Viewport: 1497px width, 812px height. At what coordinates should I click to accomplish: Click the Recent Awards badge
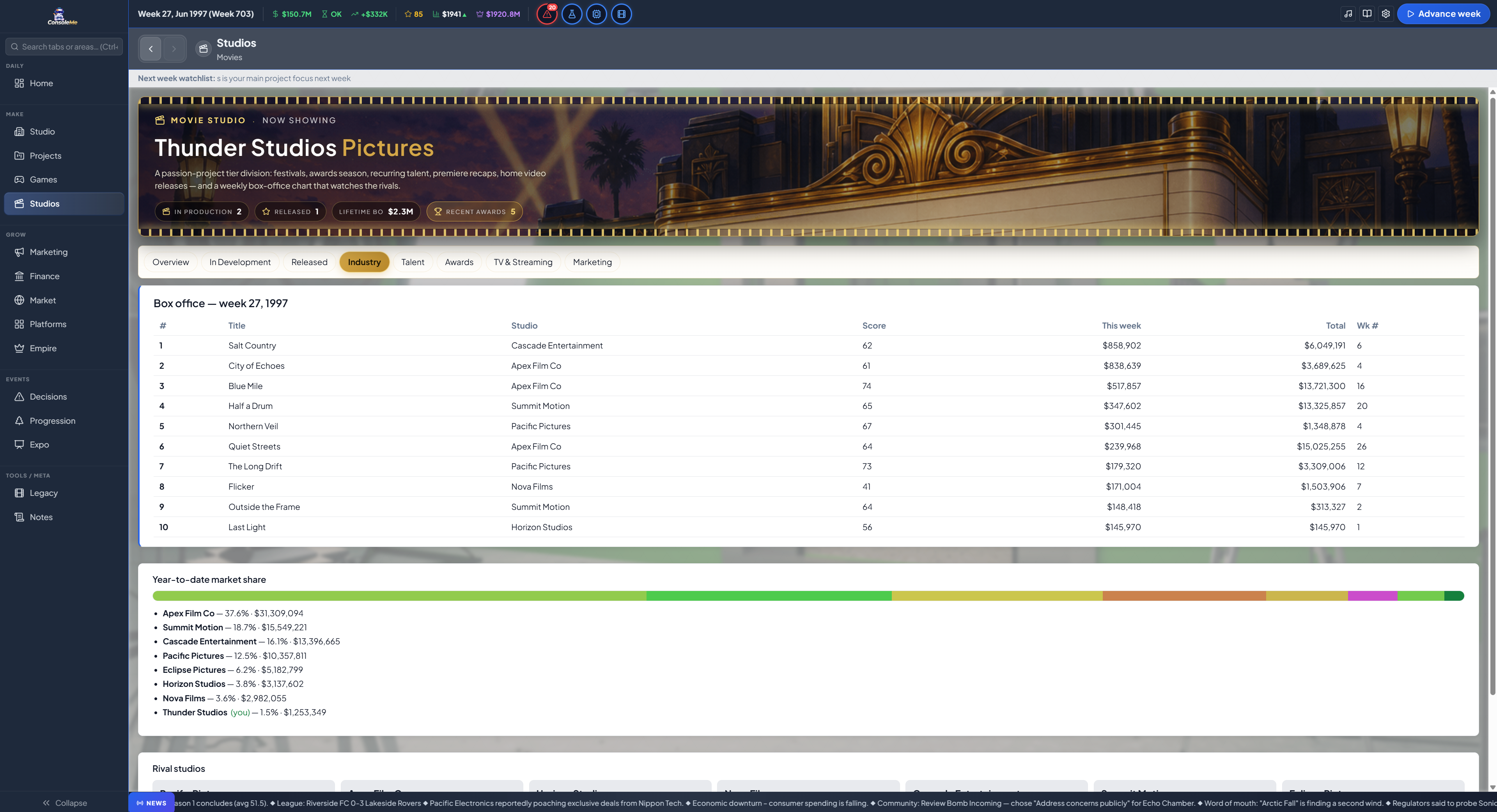point(474,211)
